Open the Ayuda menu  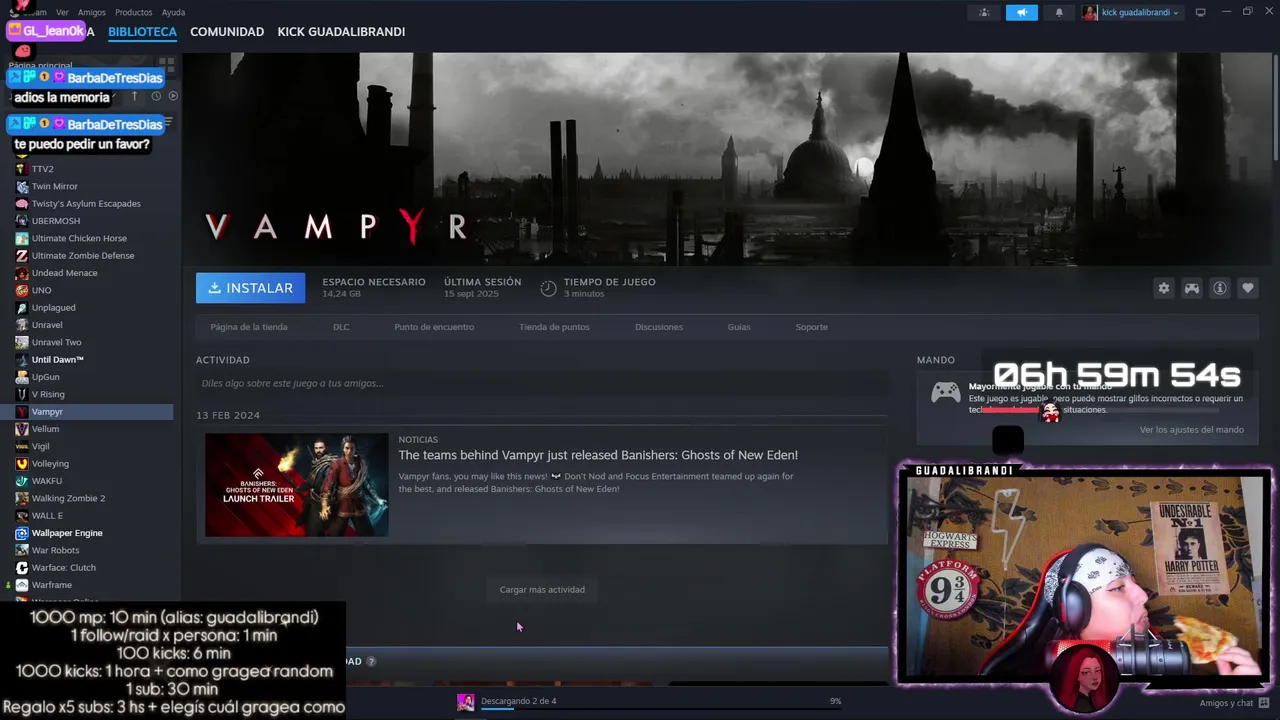coord(173,12)
